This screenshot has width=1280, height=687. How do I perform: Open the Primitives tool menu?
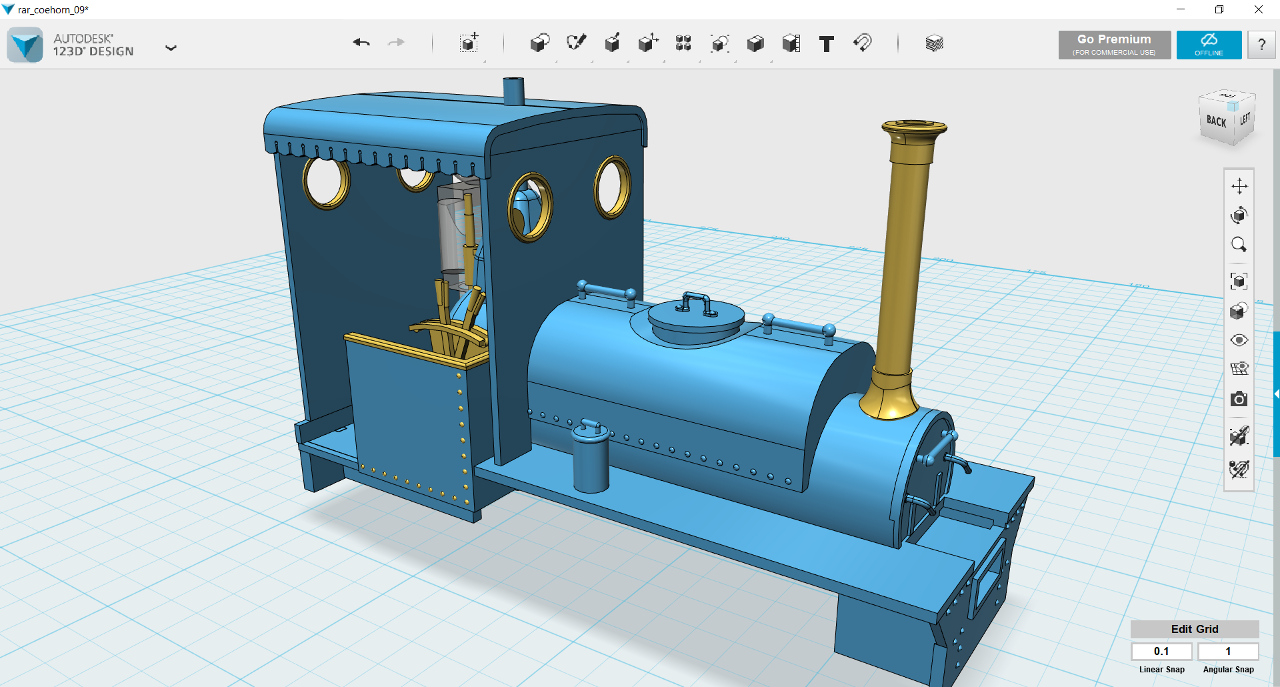coord(540,43)
